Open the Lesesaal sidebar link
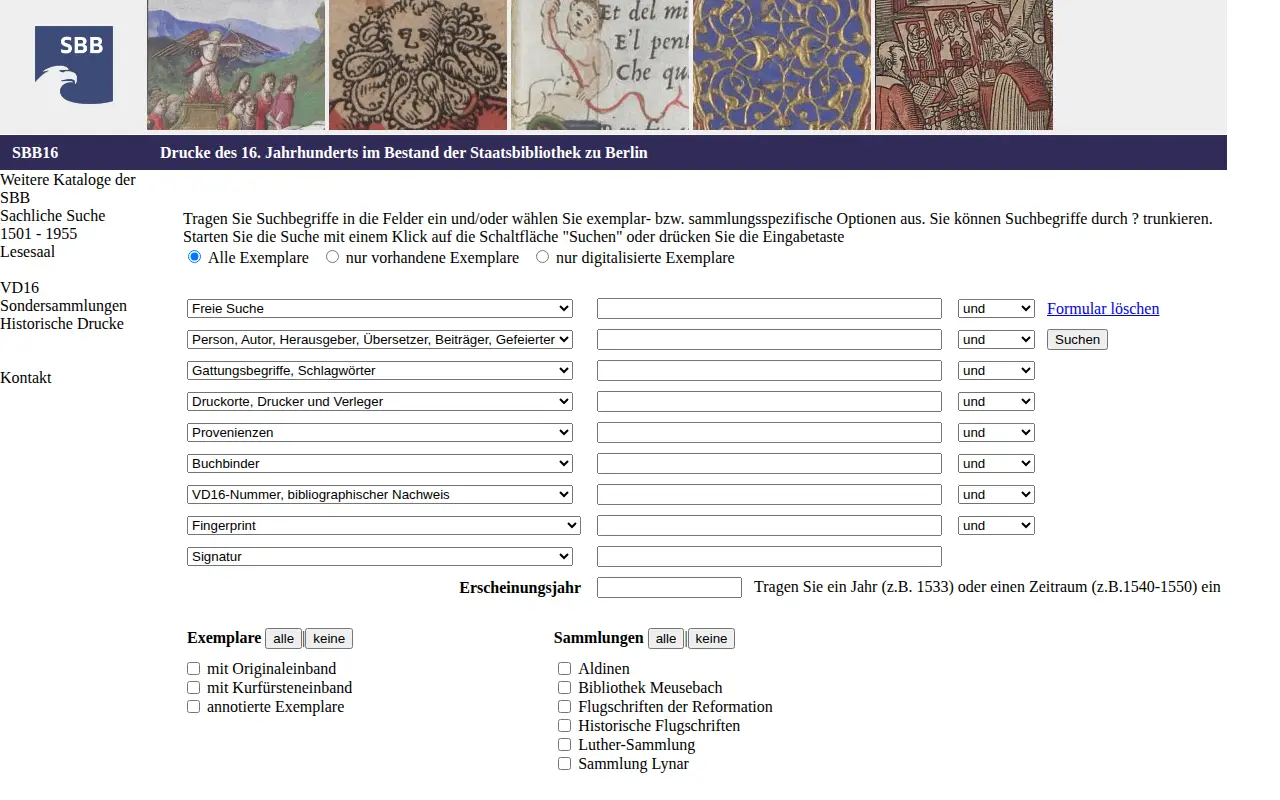This screenshot has width=1280, height=800. tap(28, 252)
